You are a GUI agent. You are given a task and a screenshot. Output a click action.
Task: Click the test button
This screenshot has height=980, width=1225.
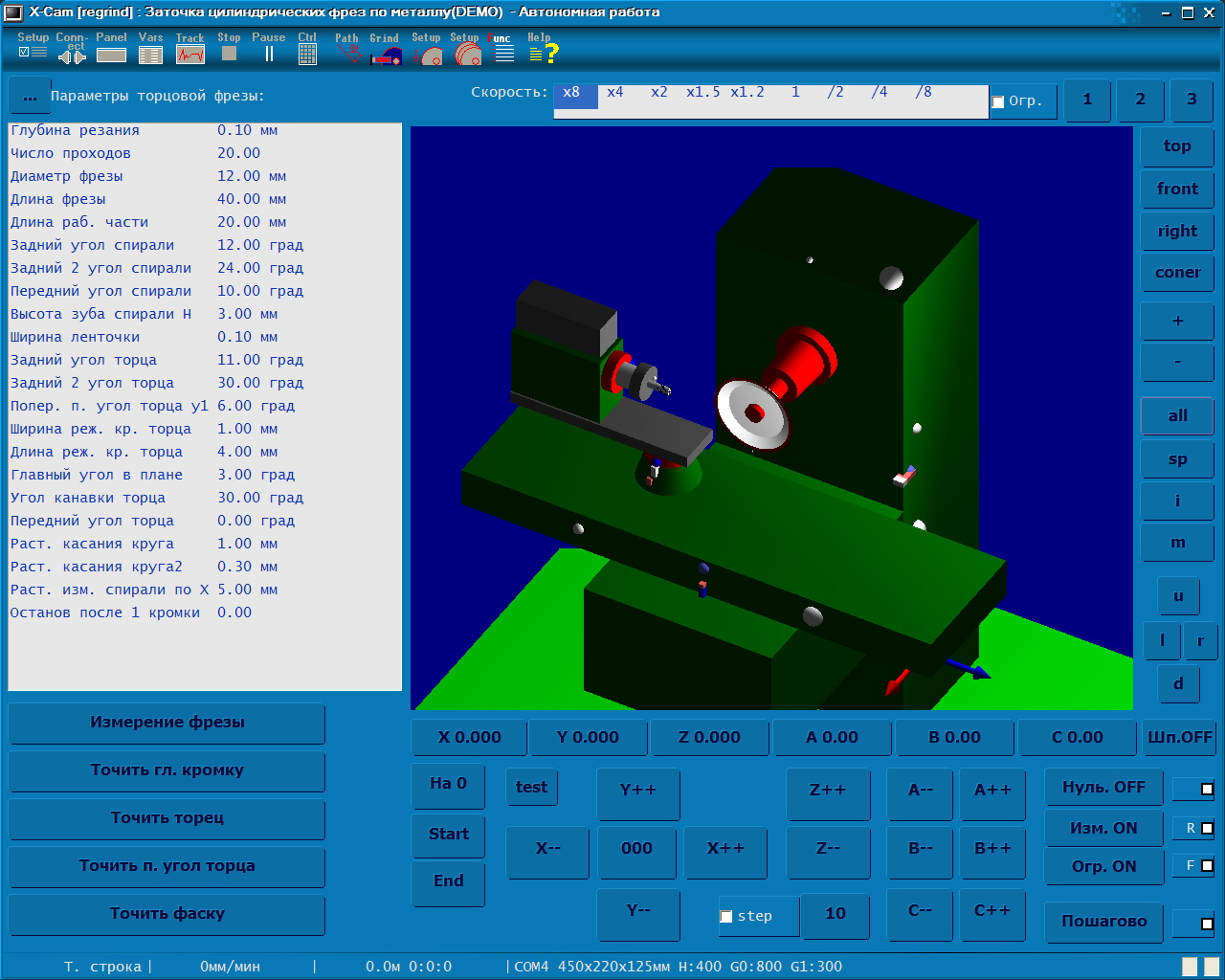tap(531, 788)
